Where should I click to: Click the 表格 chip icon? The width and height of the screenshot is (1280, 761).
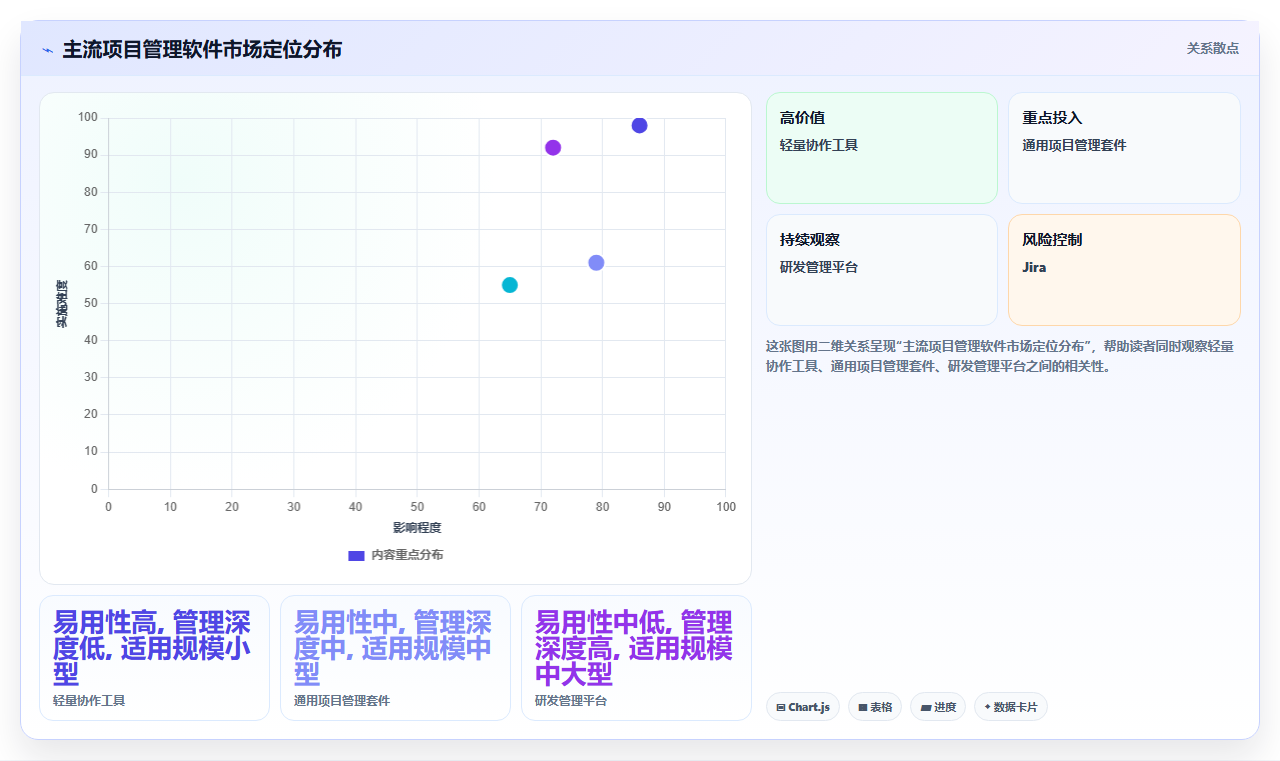[x=863, y=708]
